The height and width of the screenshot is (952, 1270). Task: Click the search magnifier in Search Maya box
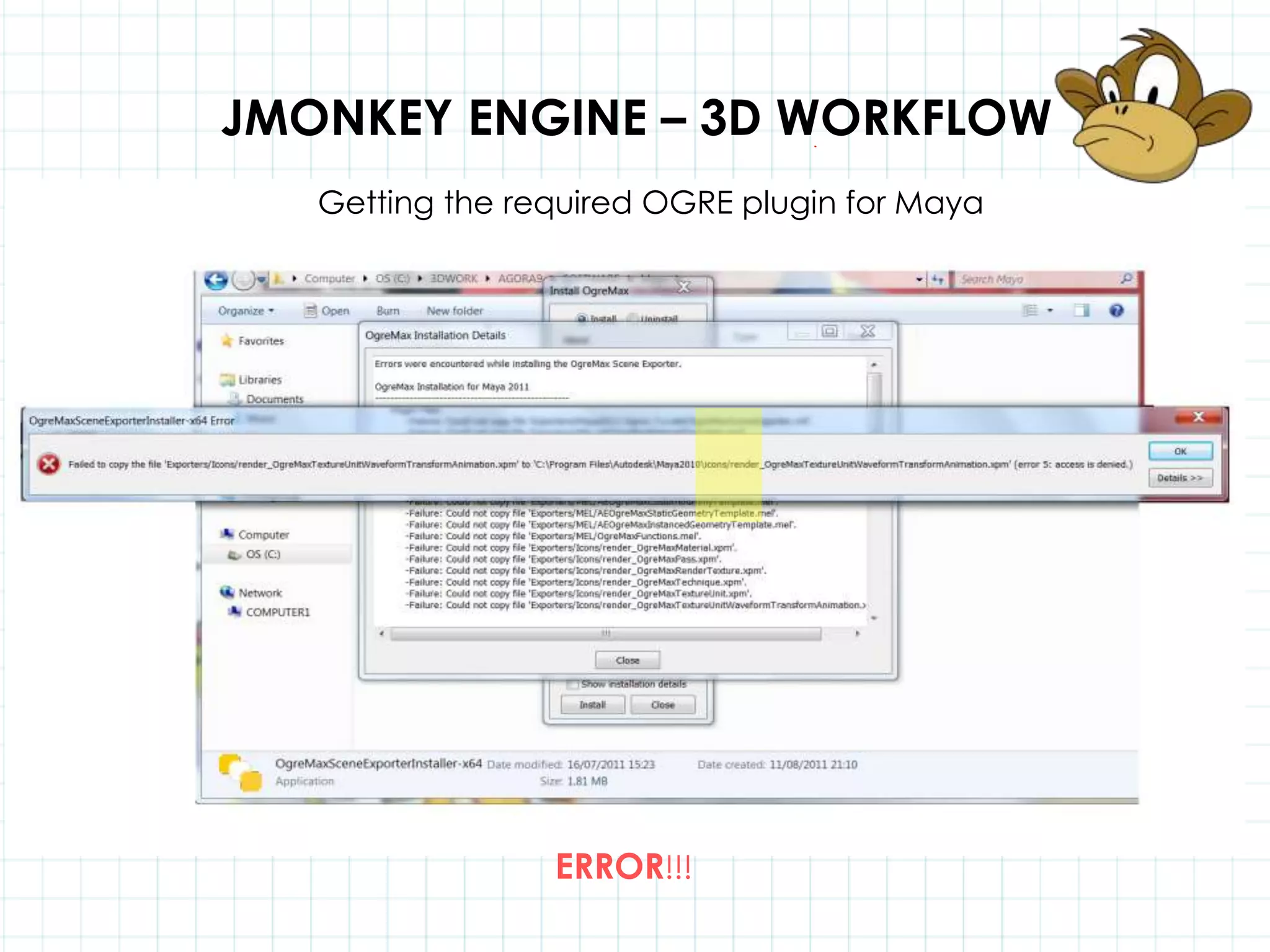(1126, 279)
